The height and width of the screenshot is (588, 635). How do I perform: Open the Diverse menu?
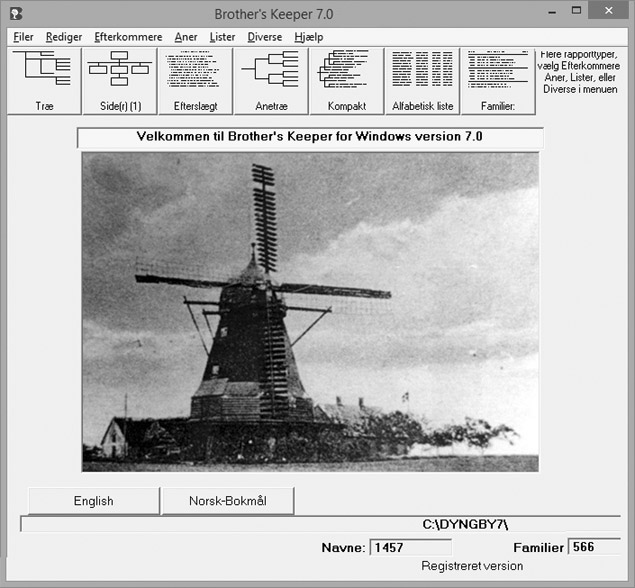point(264,37)
